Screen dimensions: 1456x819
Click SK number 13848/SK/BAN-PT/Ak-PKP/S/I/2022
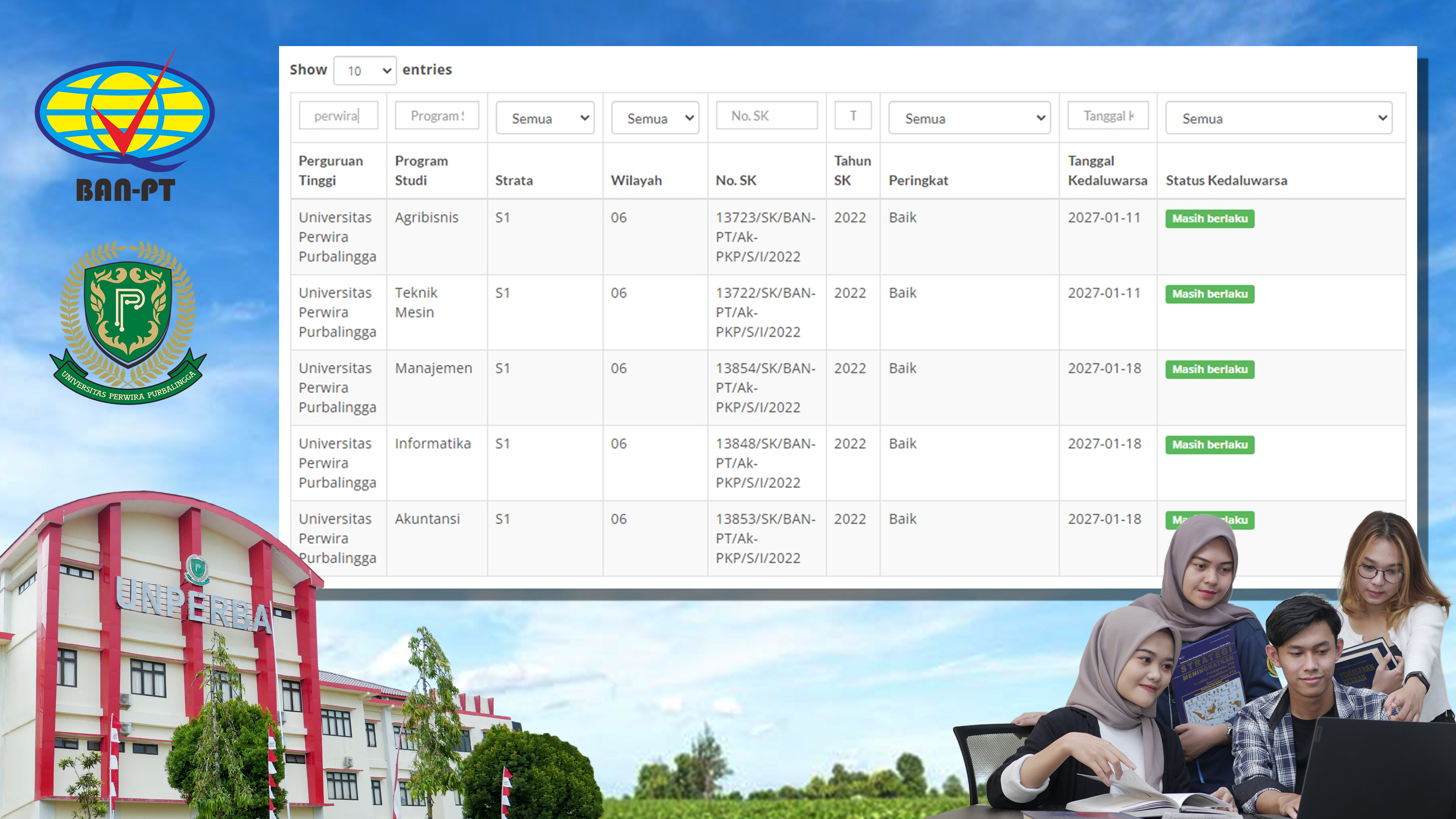(766, 462)
